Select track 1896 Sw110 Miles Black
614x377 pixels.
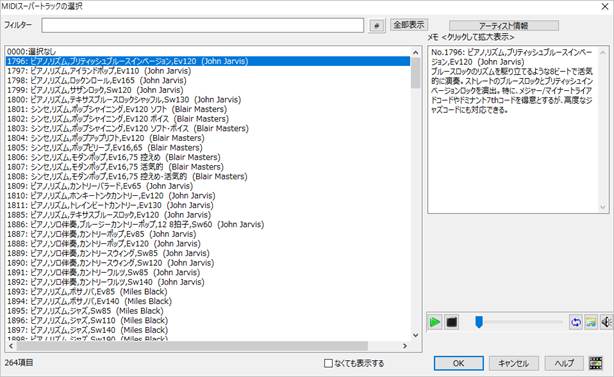(x=208, y=320)
